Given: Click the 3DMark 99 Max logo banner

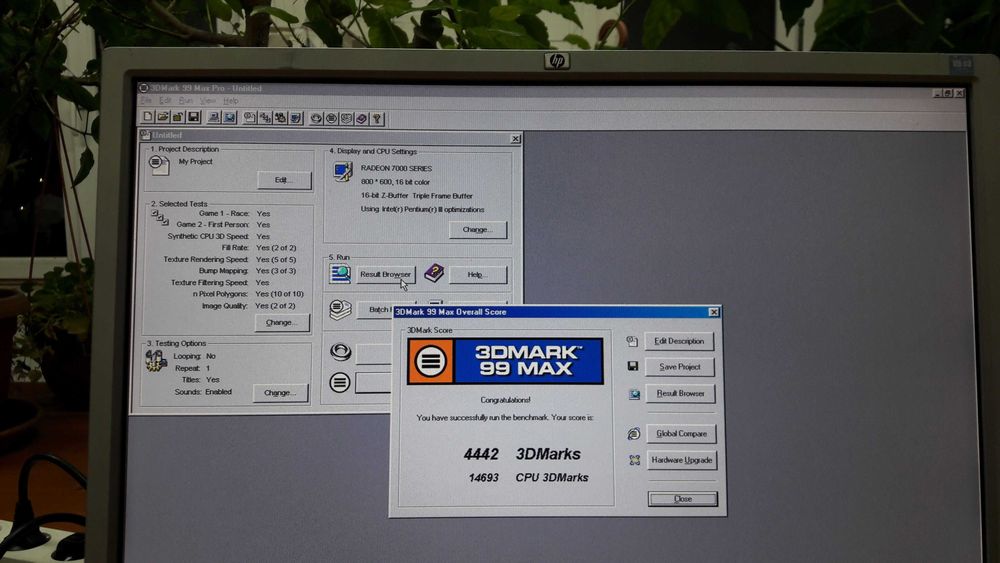Looking at the screenshot, I should (505, 361).
